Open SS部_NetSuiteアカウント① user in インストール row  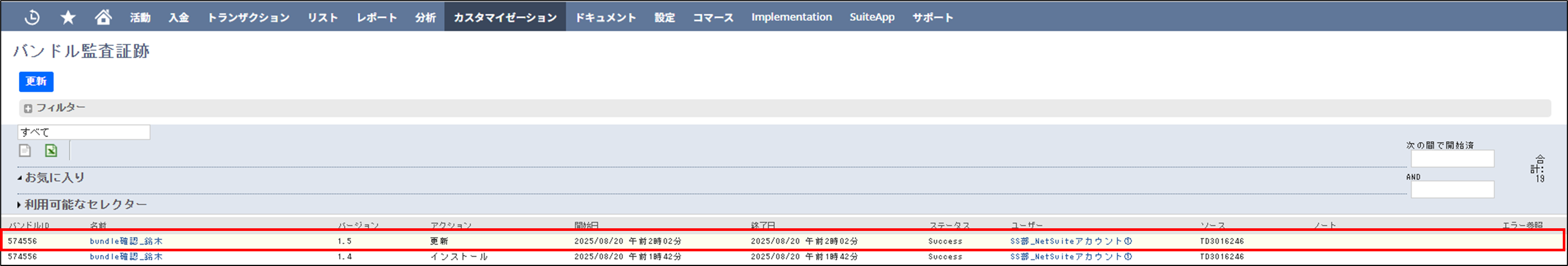pos(1071,257)
